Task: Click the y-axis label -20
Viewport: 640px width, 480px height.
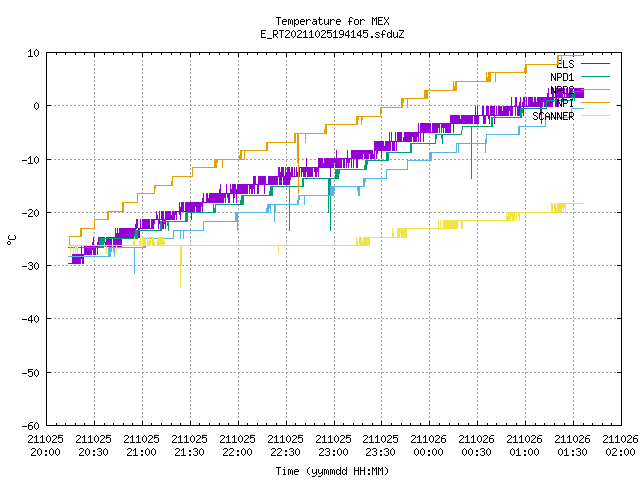Action: click(x=31, y=213)
